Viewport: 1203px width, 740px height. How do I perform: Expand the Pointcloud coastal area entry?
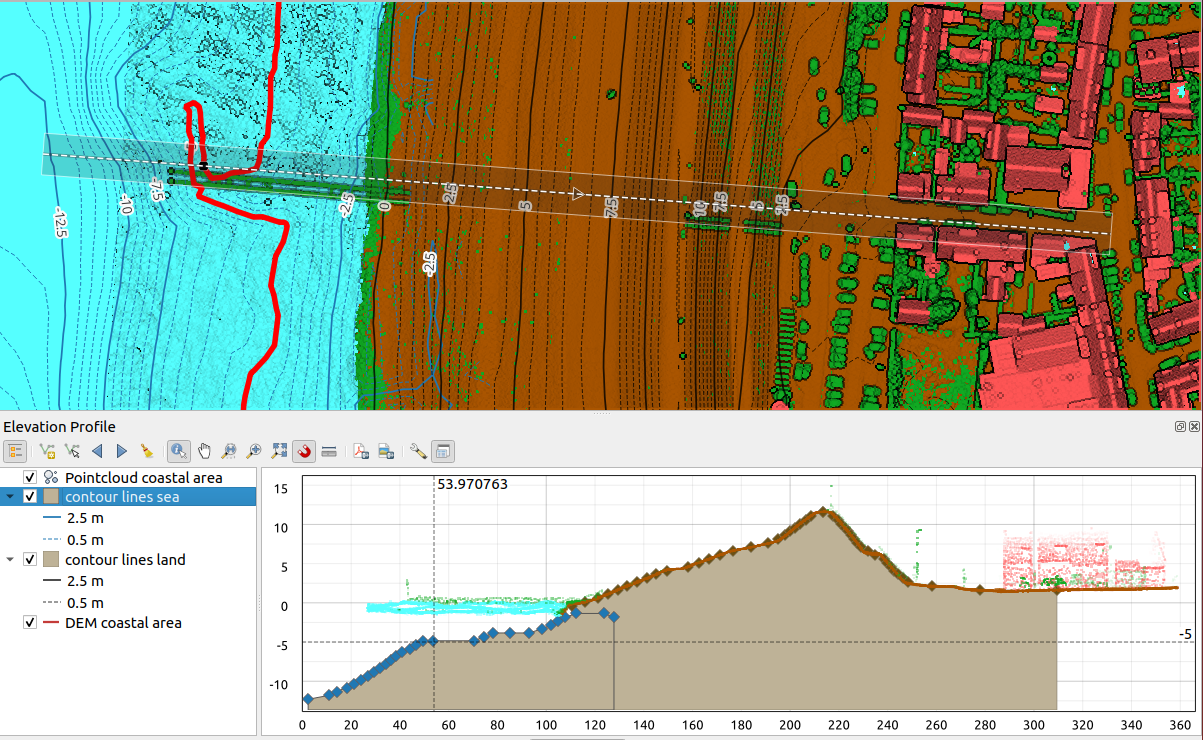pos(8,477)
